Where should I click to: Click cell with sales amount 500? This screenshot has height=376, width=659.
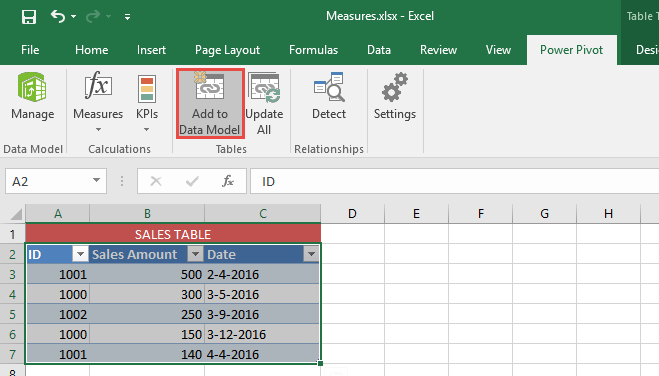(147, 274)
